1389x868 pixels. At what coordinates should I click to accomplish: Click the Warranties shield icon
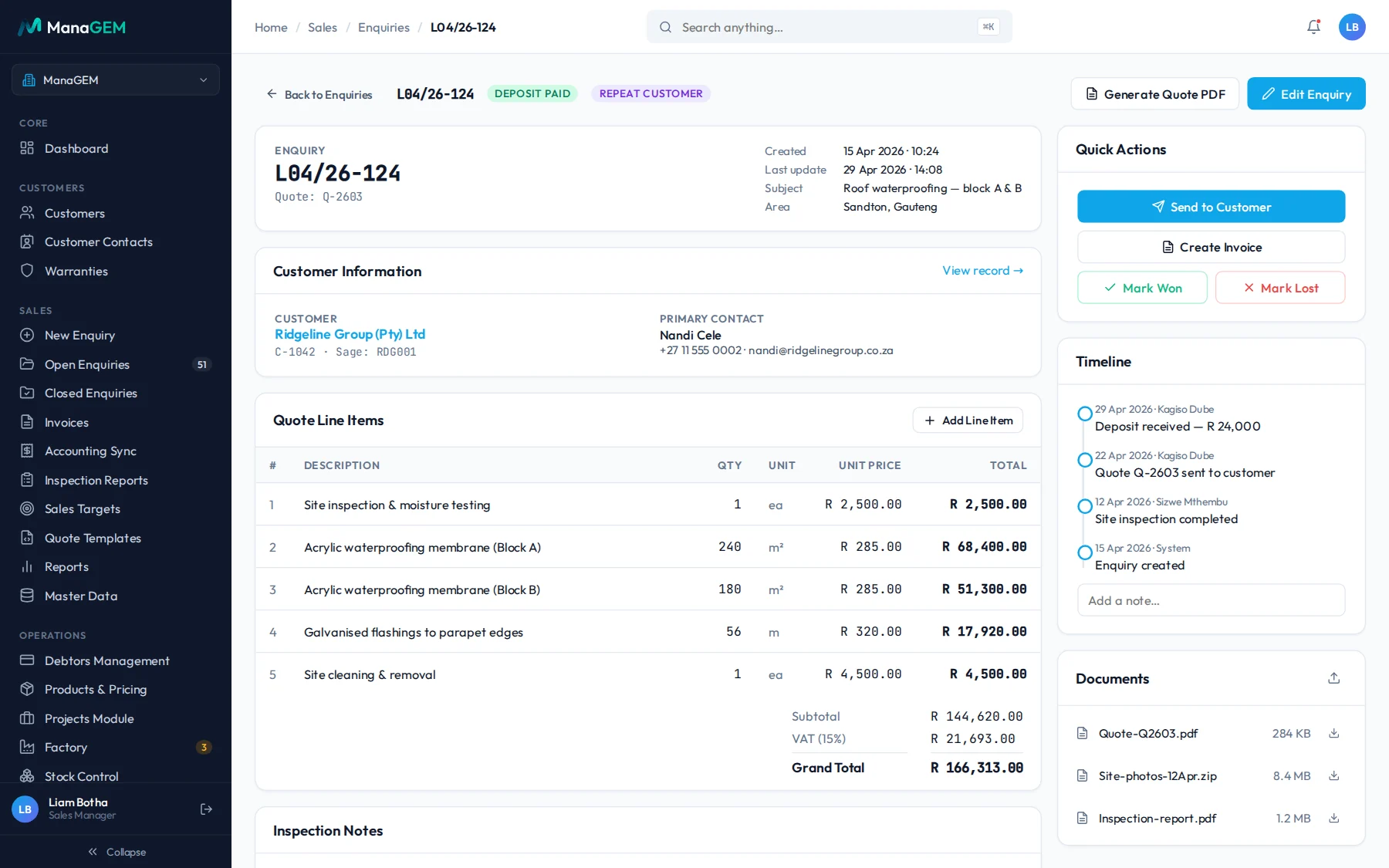(27, 271)
